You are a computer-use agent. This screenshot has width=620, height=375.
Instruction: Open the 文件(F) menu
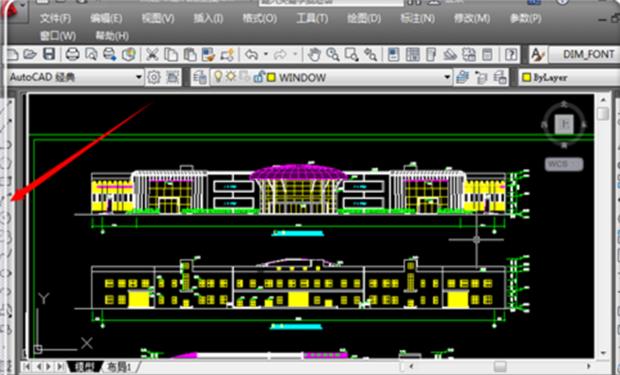tap(55, 18)
